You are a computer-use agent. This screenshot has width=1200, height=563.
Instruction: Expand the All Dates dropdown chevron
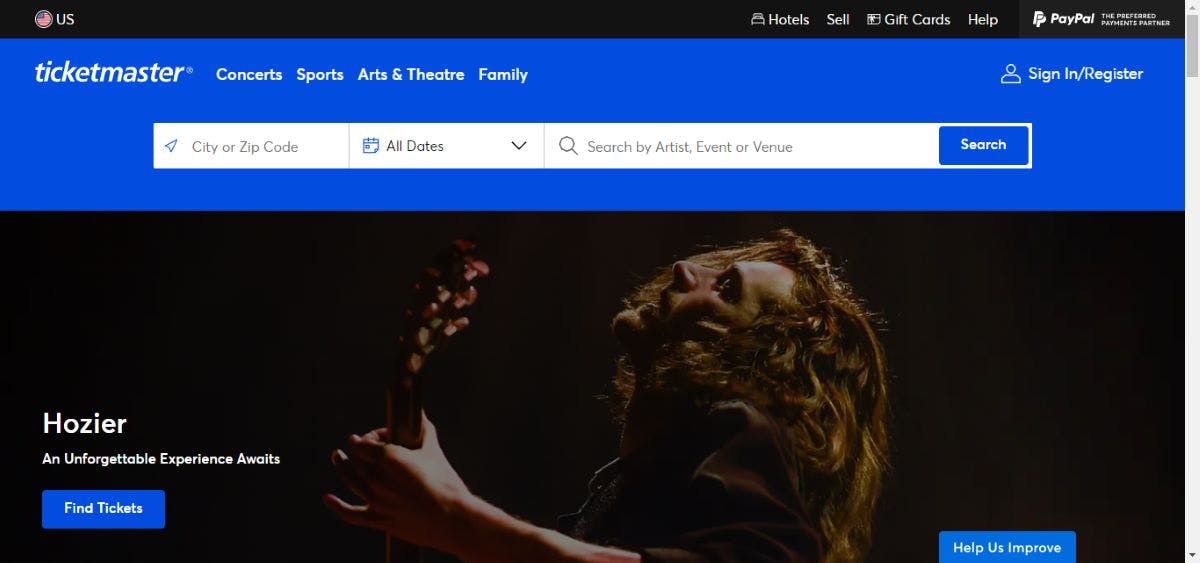tap(519, 146)
